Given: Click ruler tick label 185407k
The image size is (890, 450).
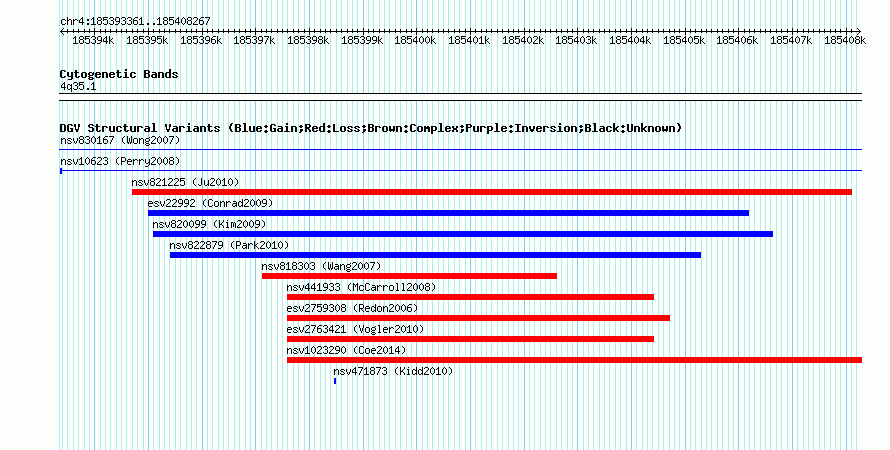Looking at the screenshot, I should 791,41.
